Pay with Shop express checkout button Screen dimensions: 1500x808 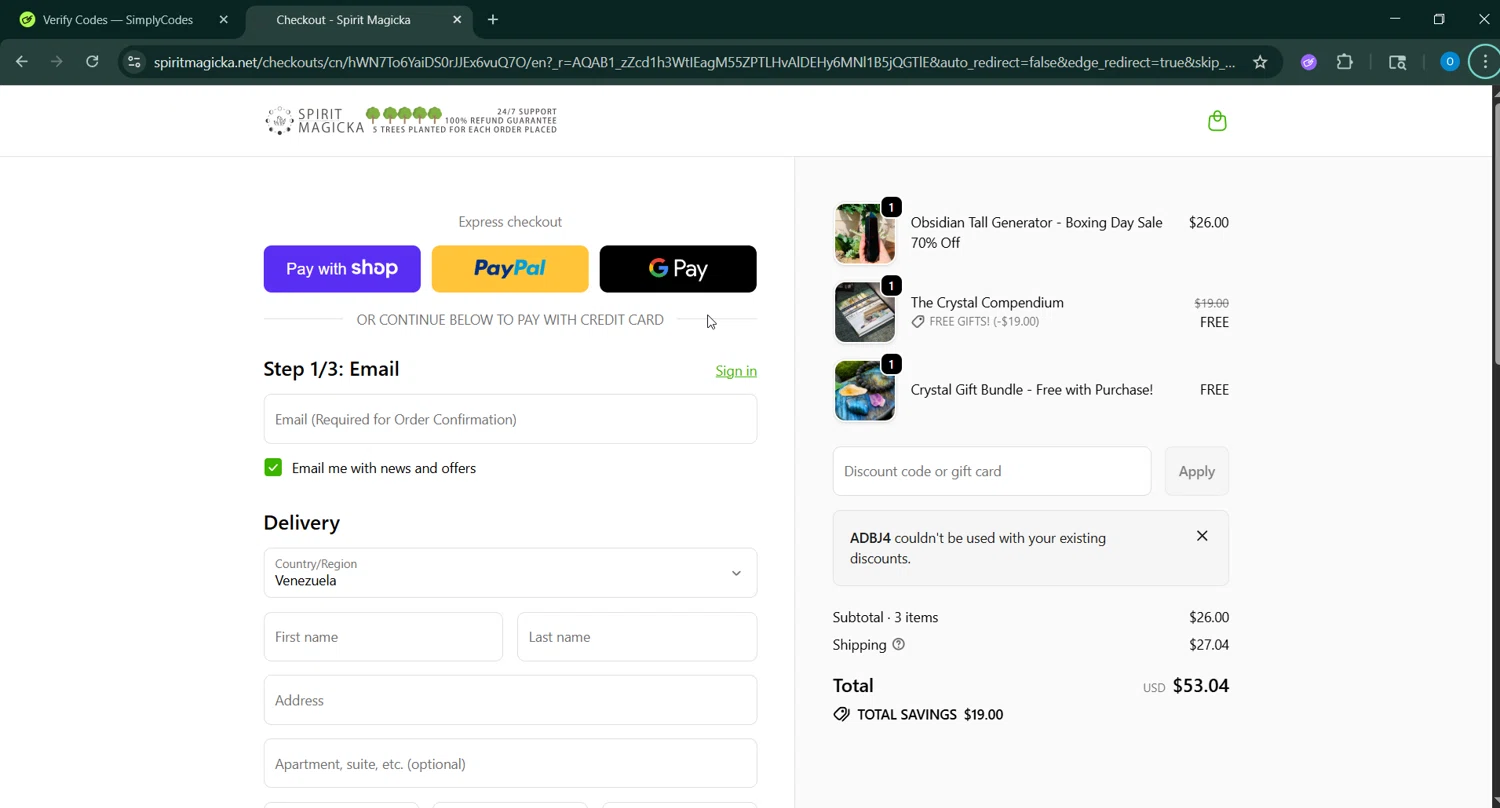(x=342, y=269)
